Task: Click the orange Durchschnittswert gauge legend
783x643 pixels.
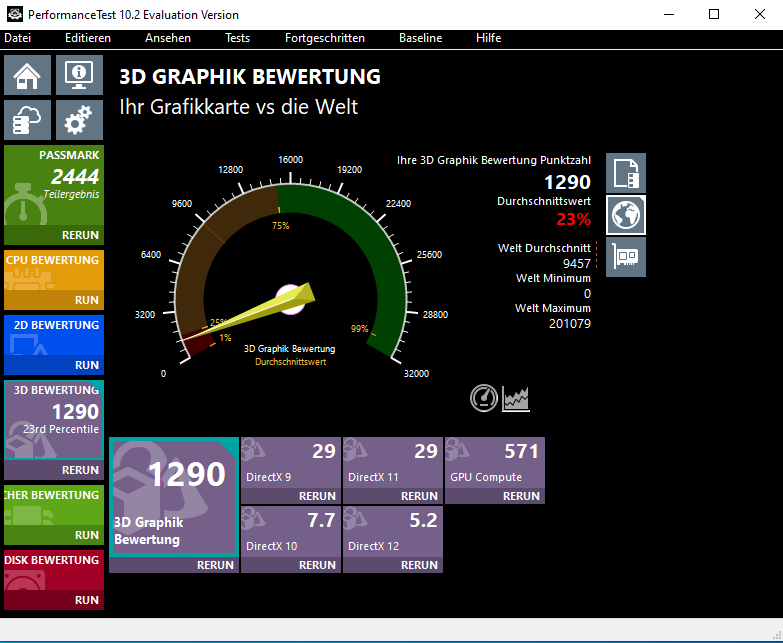Action: 290,362
